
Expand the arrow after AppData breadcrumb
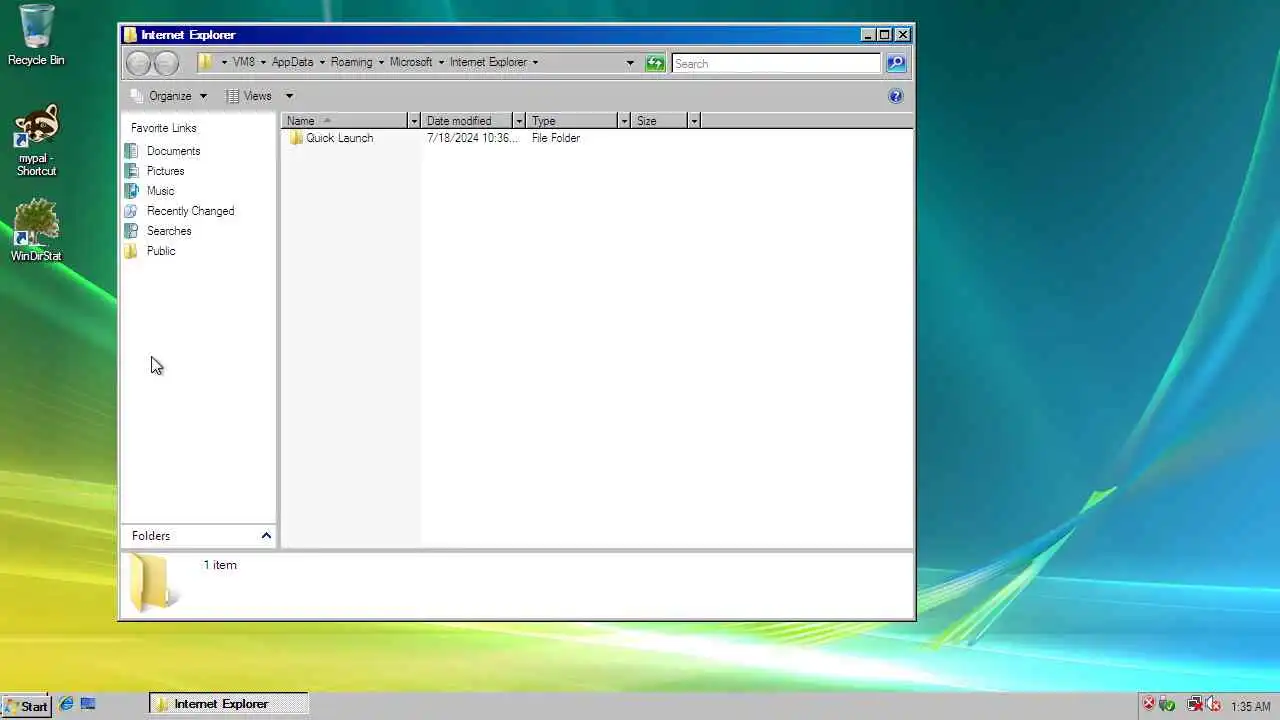tap(322, 62)
